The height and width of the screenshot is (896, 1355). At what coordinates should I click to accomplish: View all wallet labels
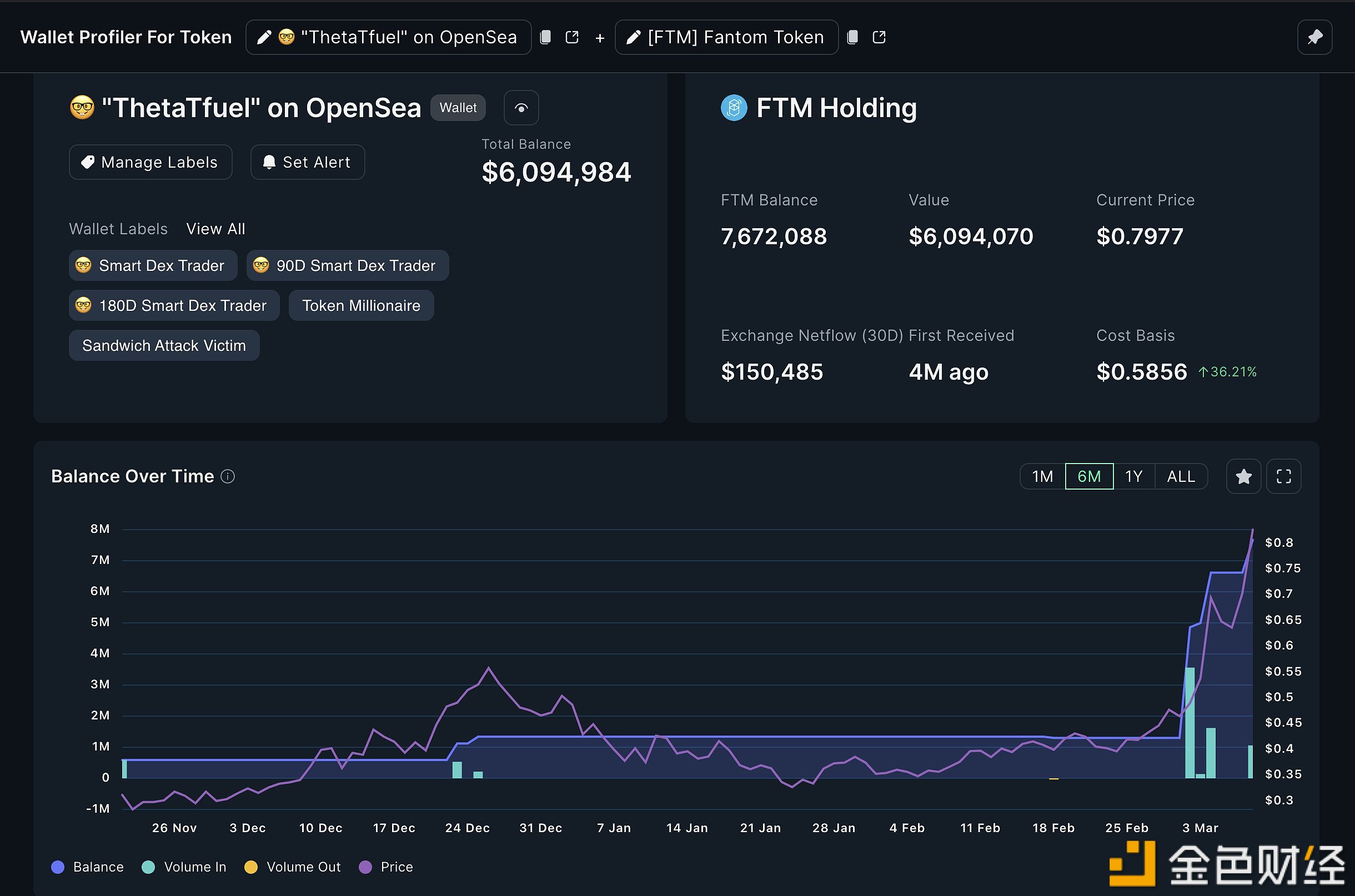[215, 229]
